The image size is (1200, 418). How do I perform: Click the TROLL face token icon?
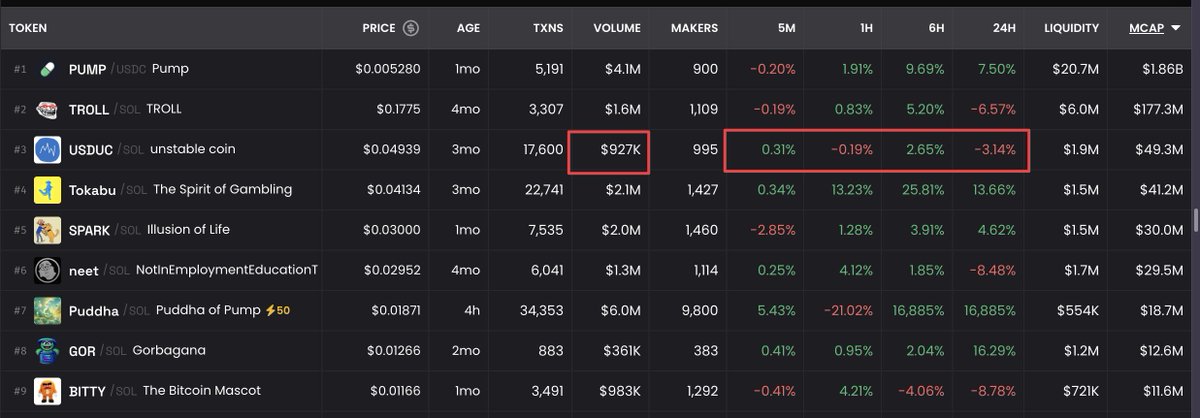pyautogui.click(x=47, y=109)
